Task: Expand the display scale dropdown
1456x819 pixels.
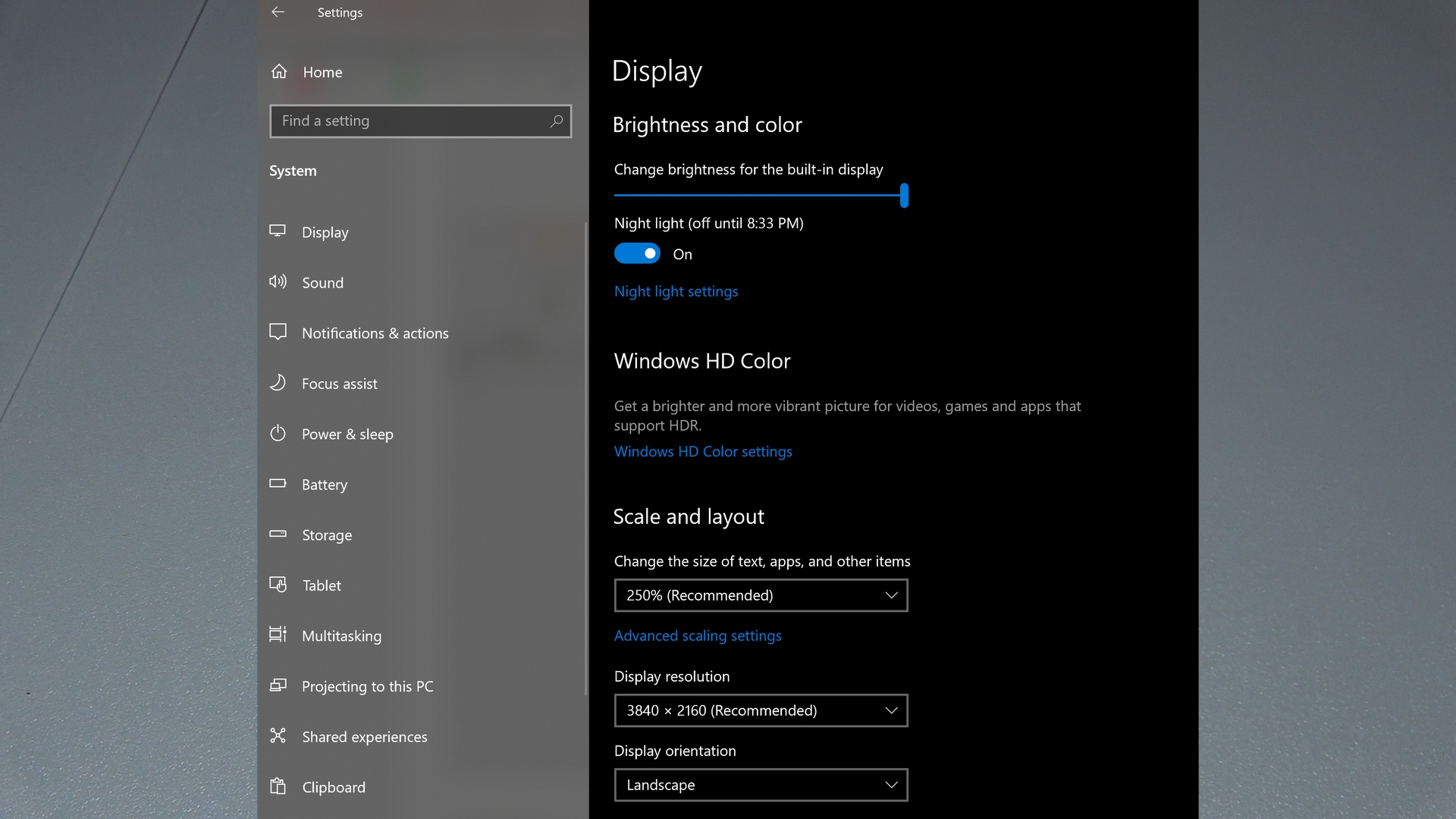Action: (761, 595)
